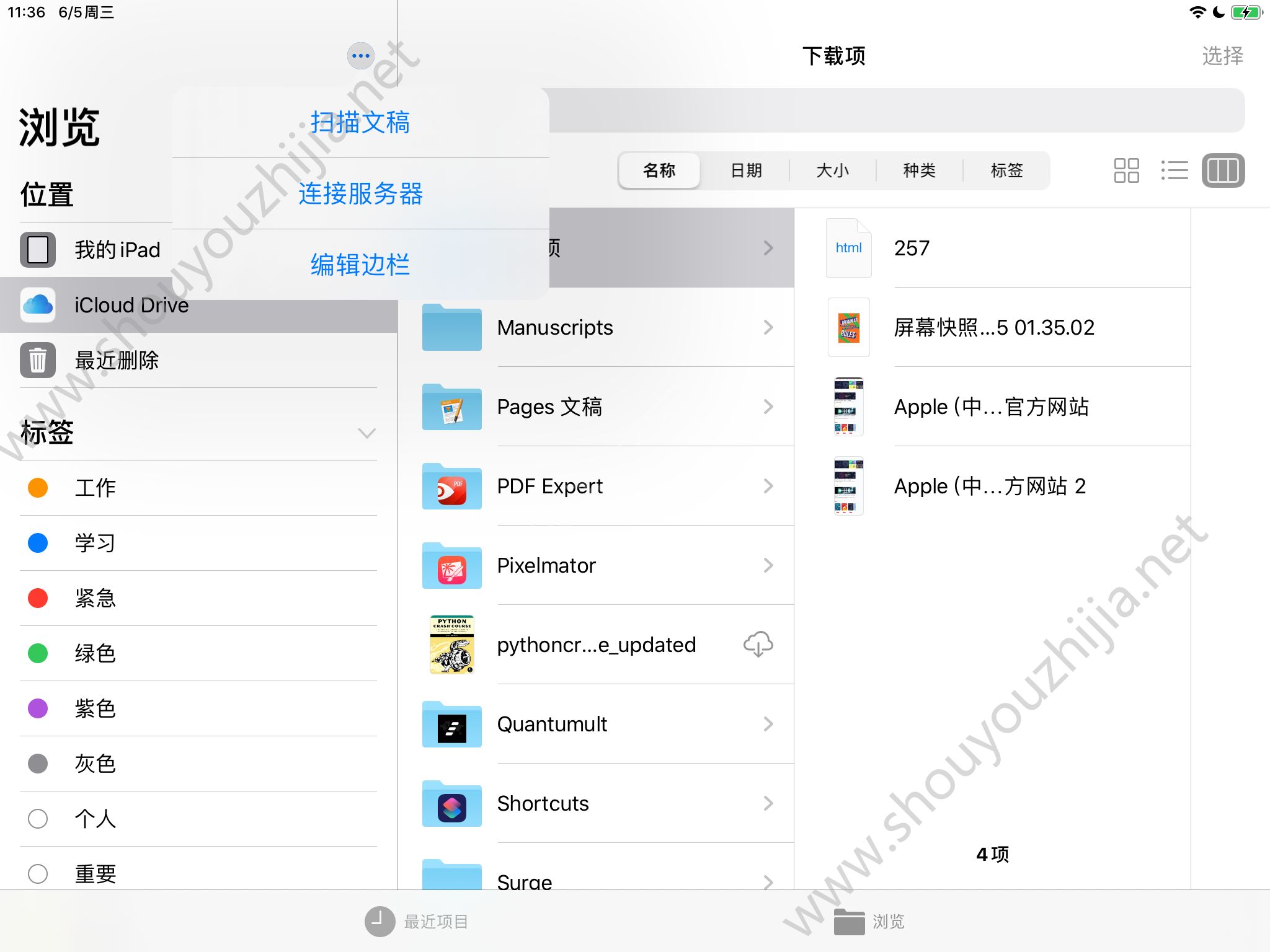Choose 扫描文稿 from the popup menu

[360, 122]
